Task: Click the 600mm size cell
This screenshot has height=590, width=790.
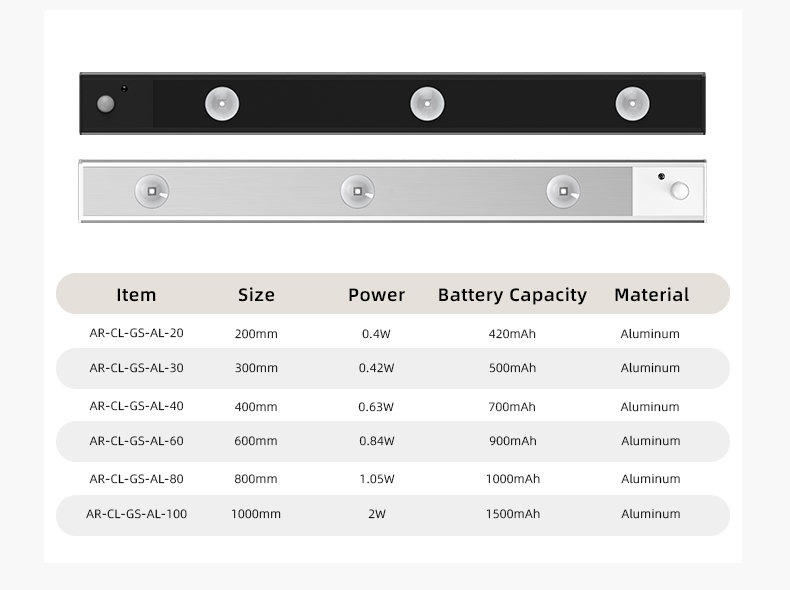Action: tap(256, 441)
